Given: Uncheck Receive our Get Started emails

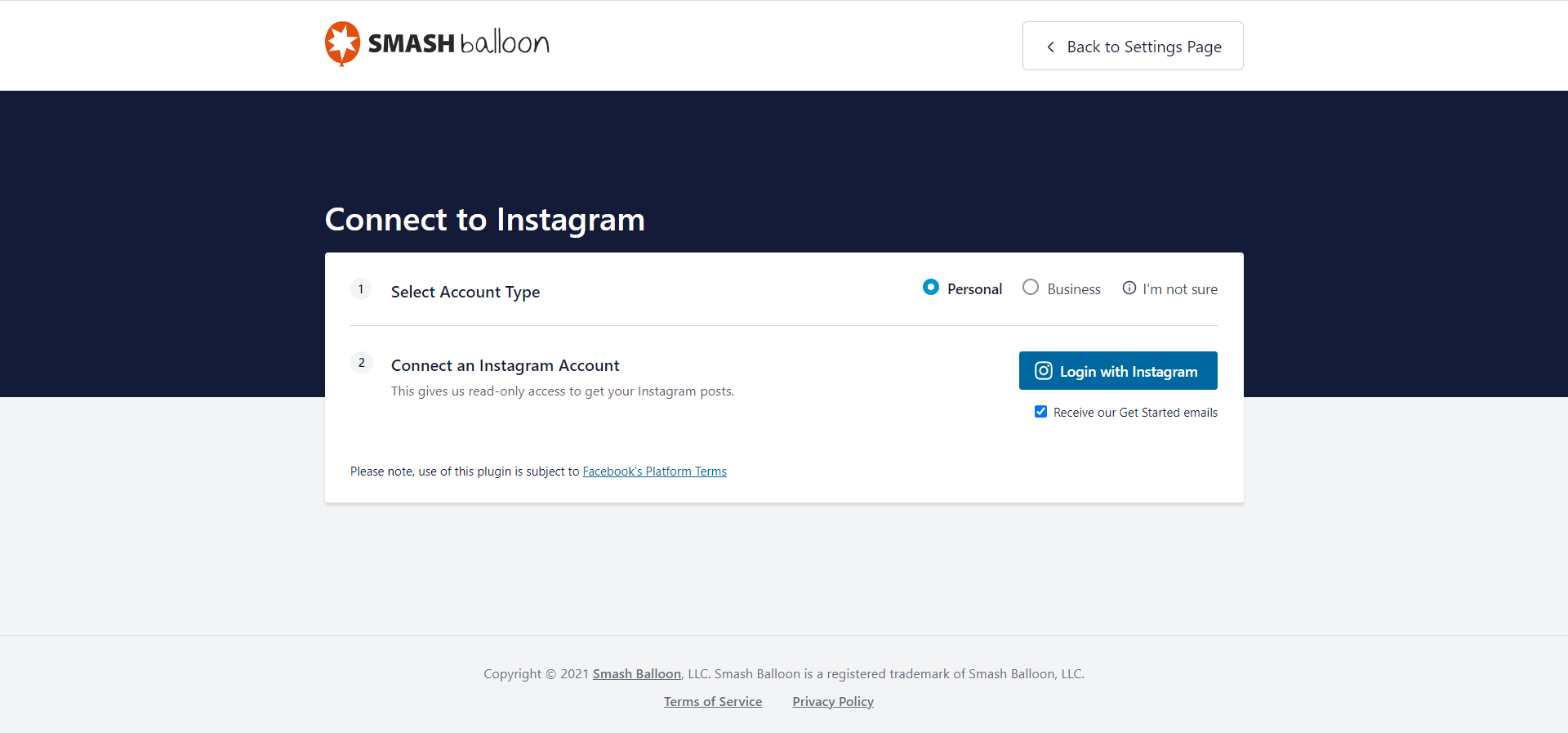Looking at the screenshot, I should click(x=1040, y=412).
